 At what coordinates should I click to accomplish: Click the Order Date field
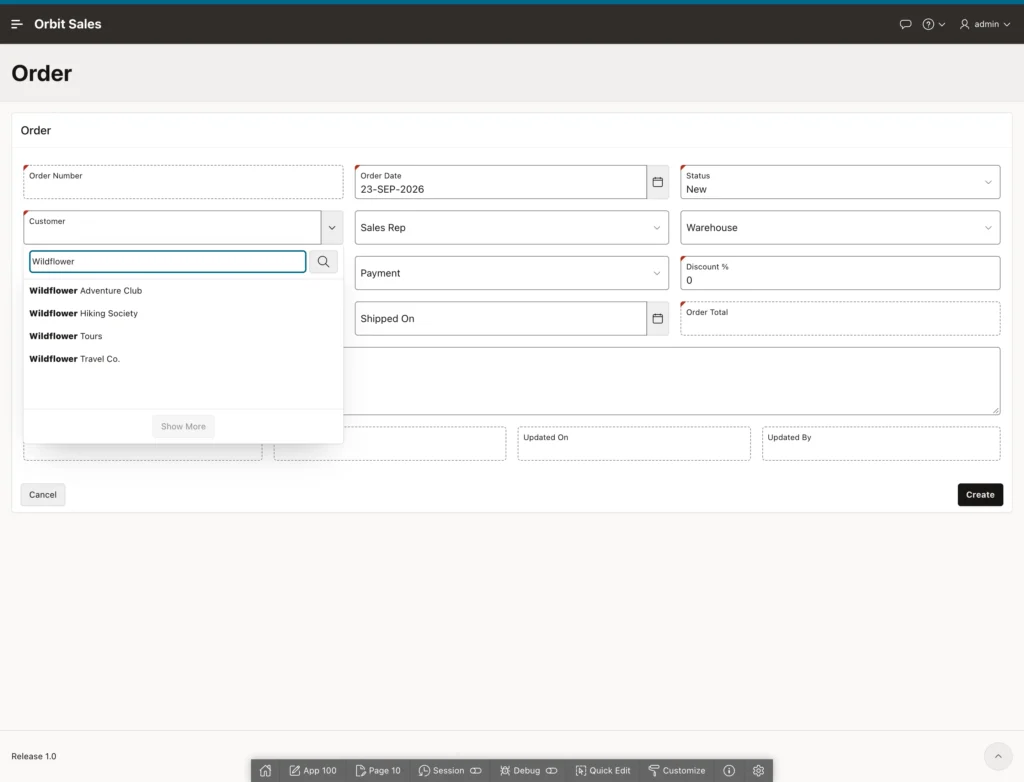500,182
